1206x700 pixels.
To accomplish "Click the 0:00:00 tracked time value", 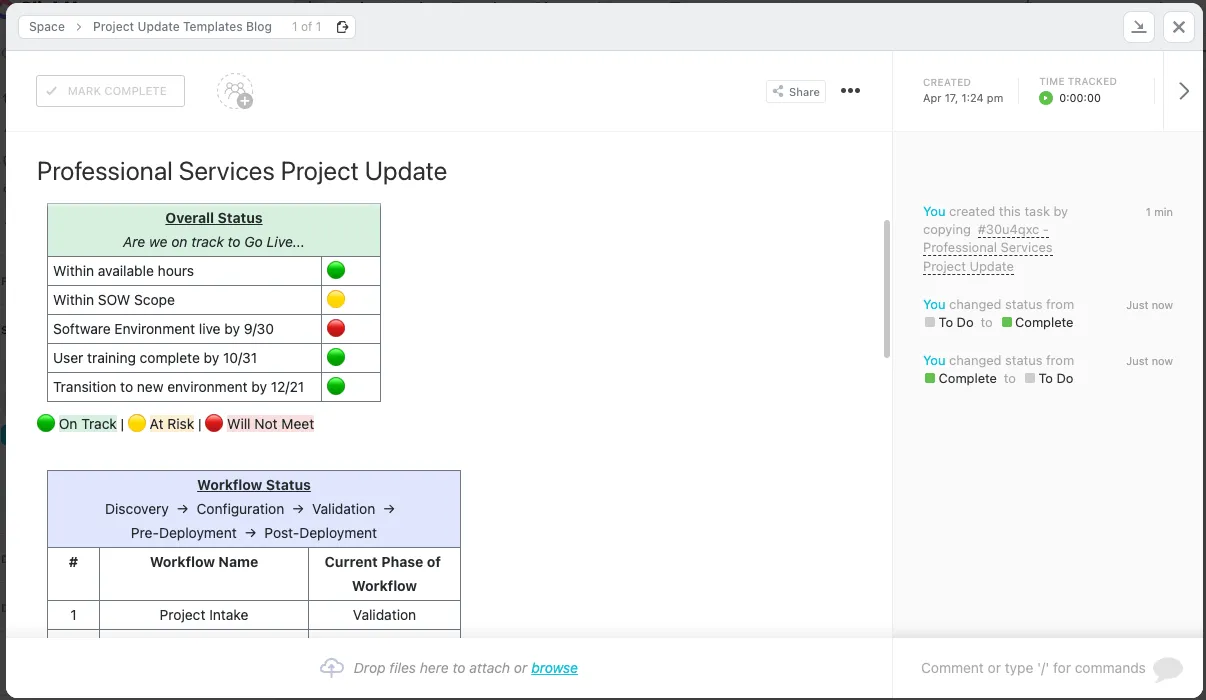I will (1080, 98).
